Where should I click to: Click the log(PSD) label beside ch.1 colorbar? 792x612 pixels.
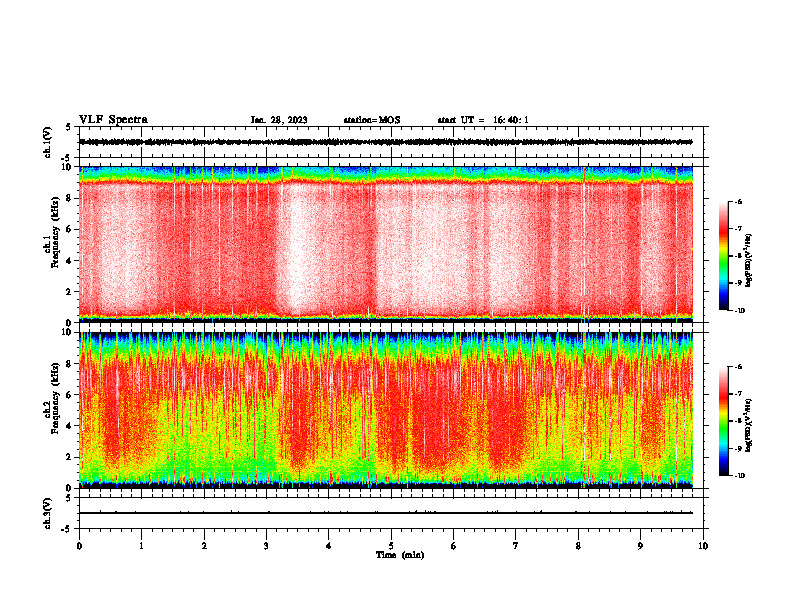(x=749, y=260)
